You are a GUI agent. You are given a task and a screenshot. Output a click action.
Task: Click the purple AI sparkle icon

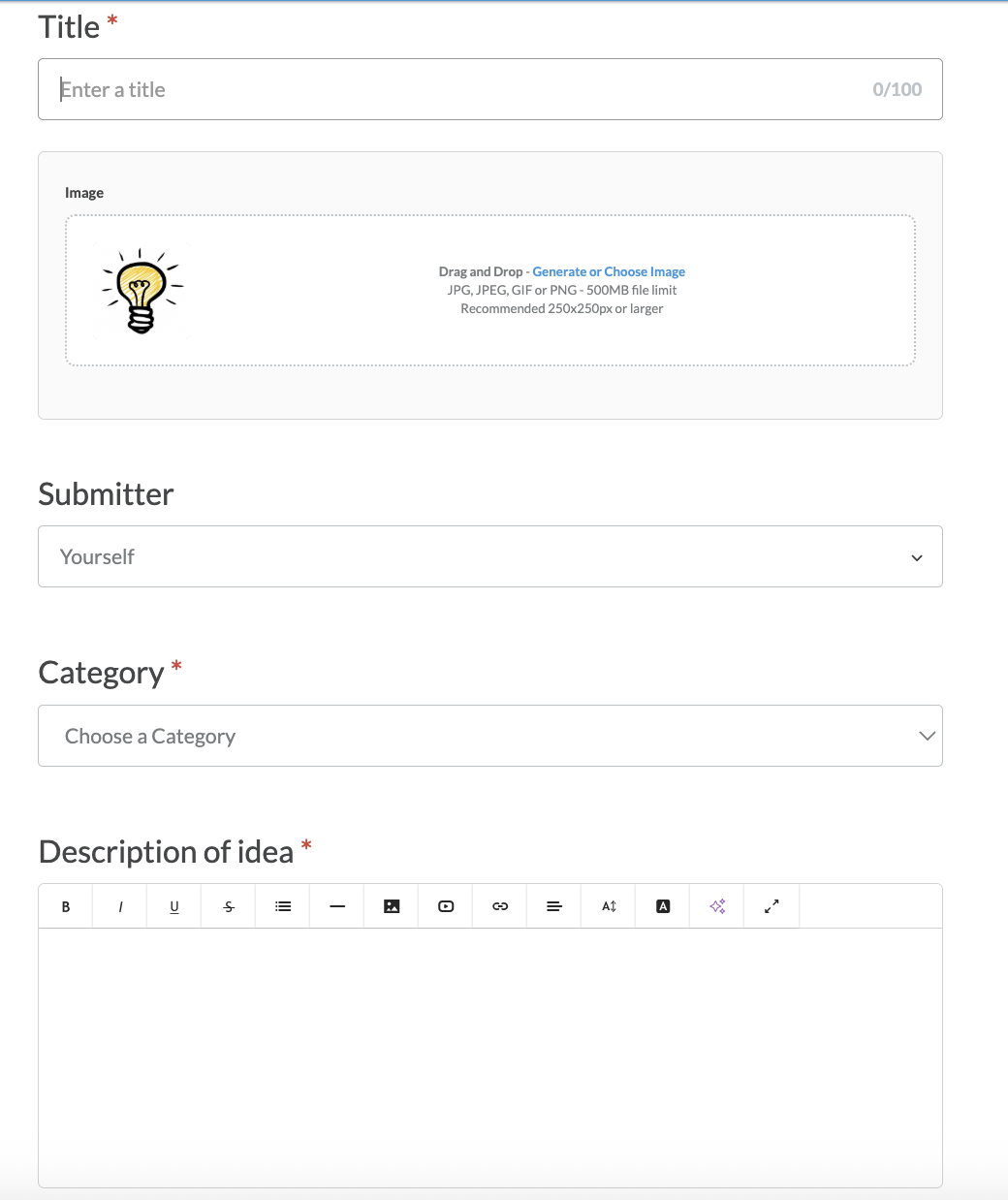[x=717, y=906]
